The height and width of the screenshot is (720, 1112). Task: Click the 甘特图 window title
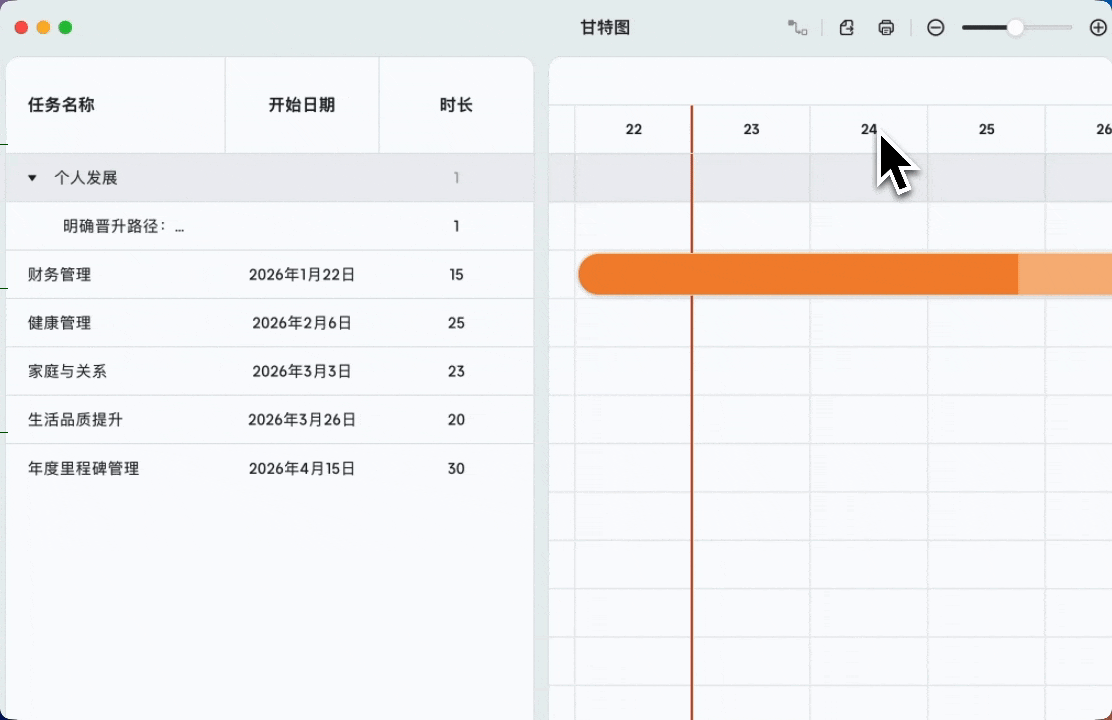pyautogui.click(x=605, y=27)
